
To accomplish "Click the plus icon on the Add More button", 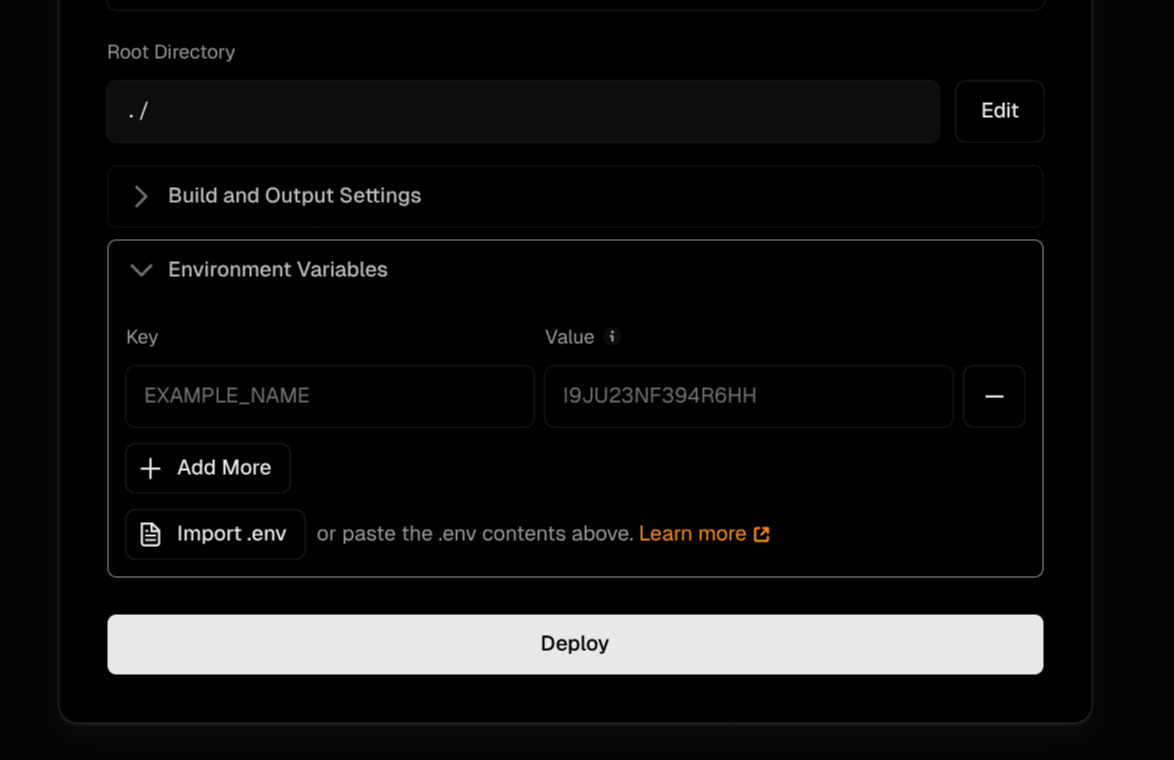I will tap(150, 468).
